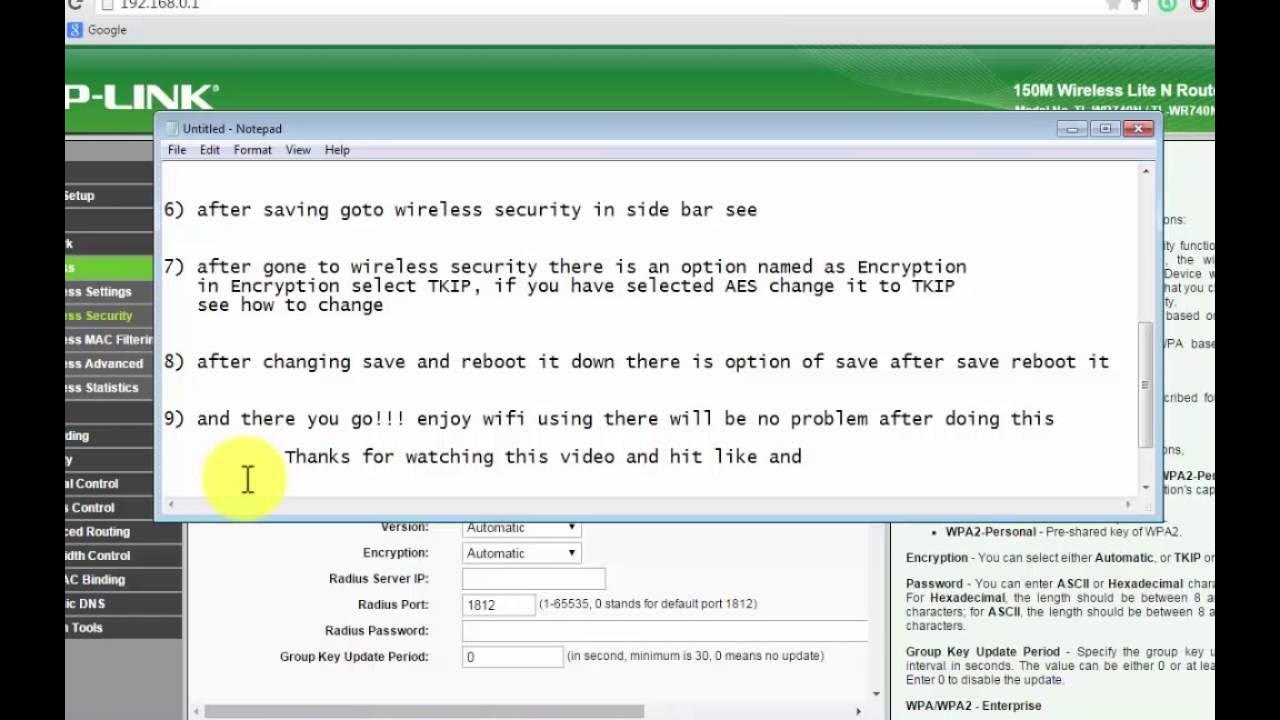The height and width of the screenshot is (720, 1280).
Task: Click Notepad's vertical scrollbar up arrow
Action: click(x=1146, y=172)
